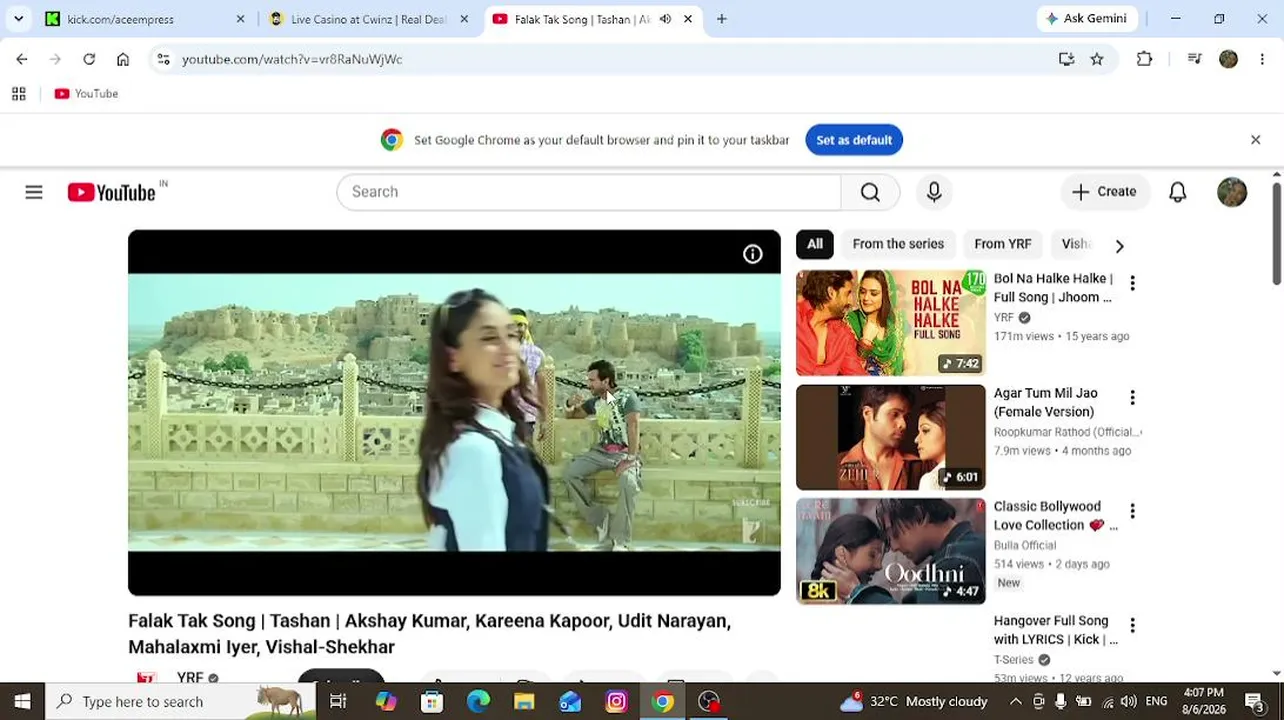Screen dimensions: 1284x720
Task: Select the From the series filter chip
Action: pos(898,244)
